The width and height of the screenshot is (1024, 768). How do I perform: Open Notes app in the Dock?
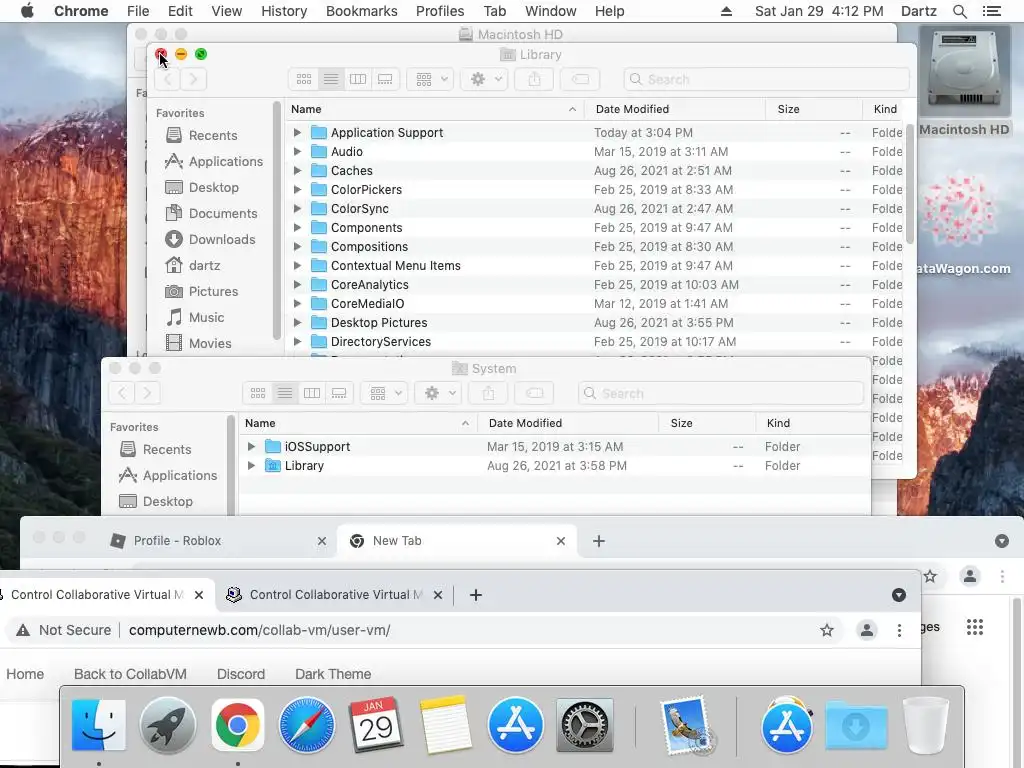445,725
